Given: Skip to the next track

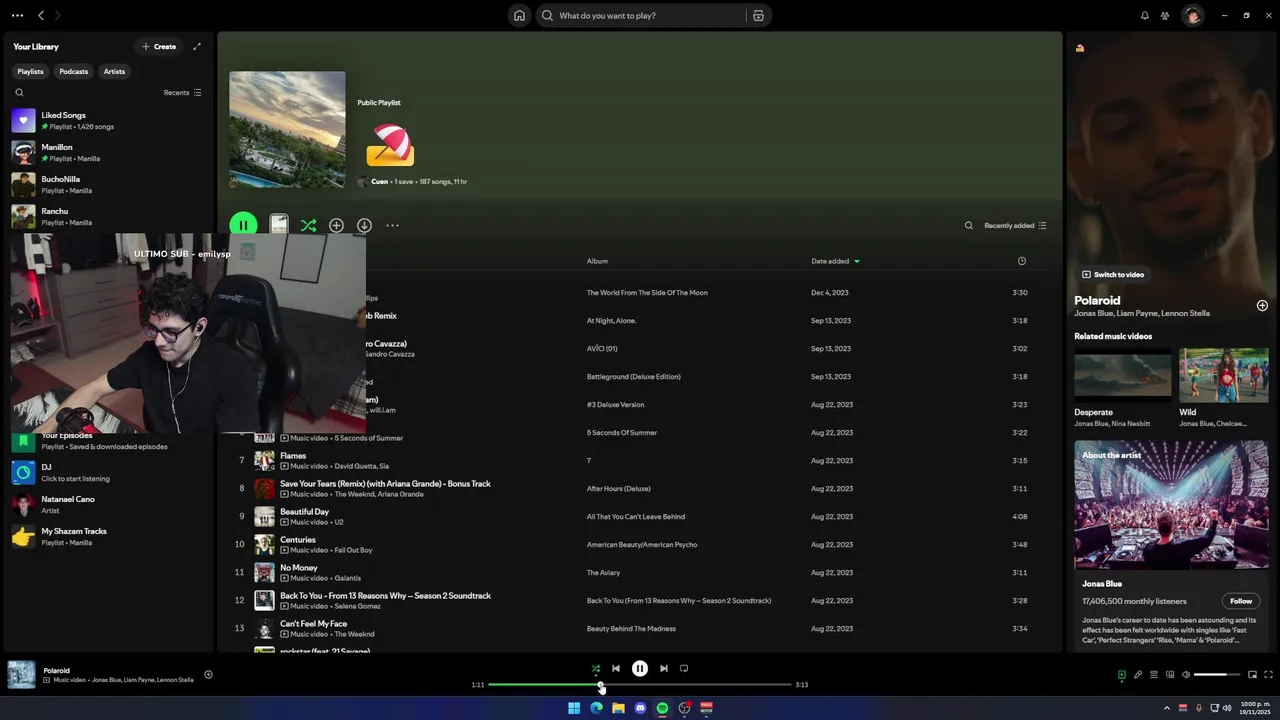Looking at the screenshot, I should click(x=664, y=669).
